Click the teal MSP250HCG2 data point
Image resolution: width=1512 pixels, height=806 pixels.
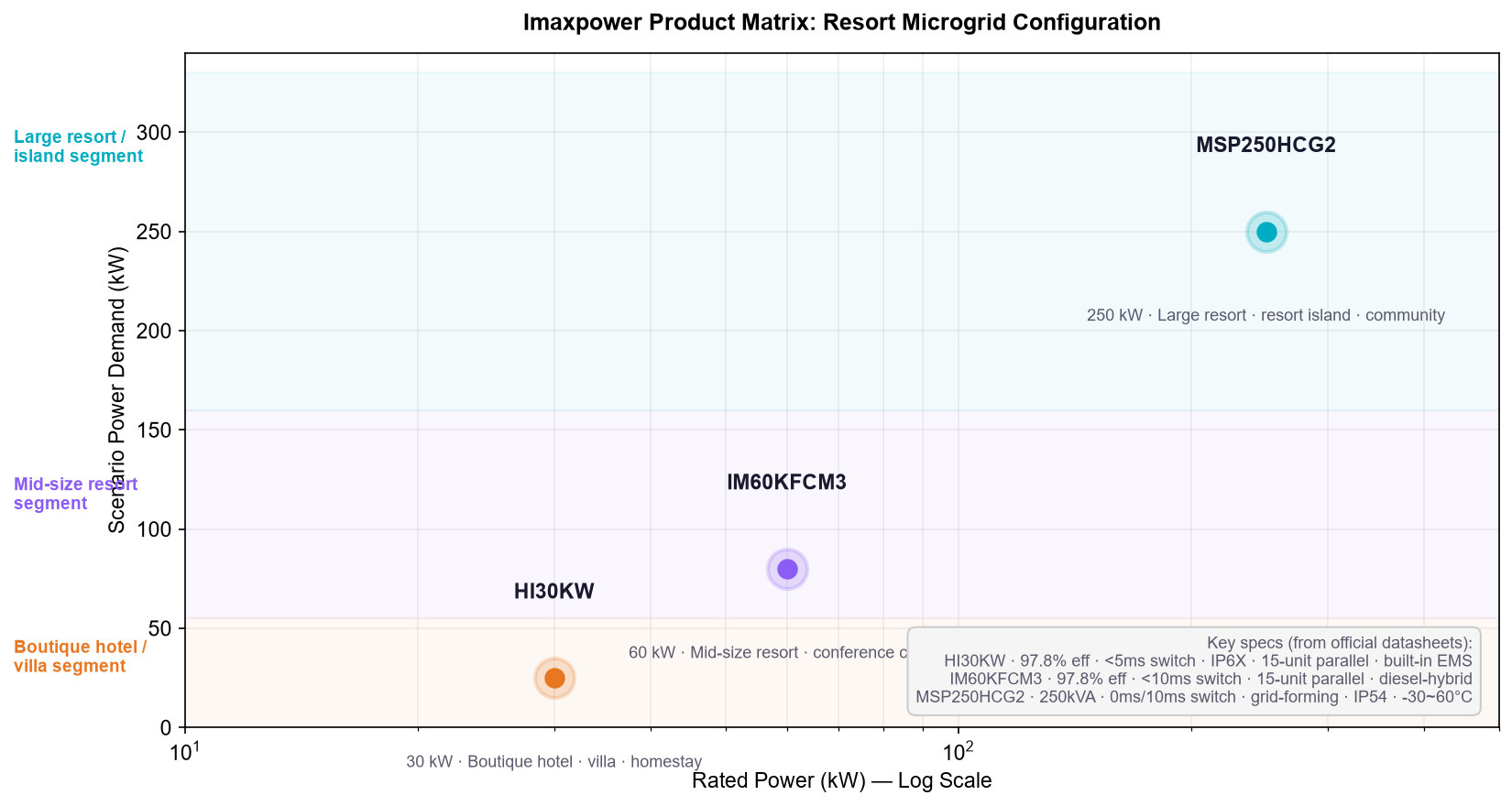(1266, 233)
